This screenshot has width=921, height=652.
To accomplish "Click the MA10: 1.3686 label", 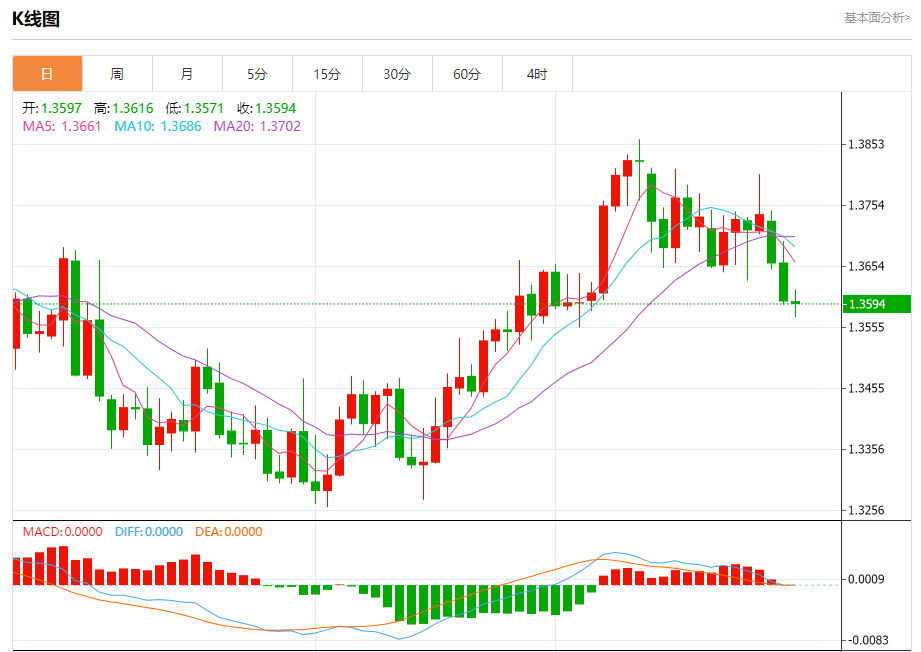I will tap(157, 126).
